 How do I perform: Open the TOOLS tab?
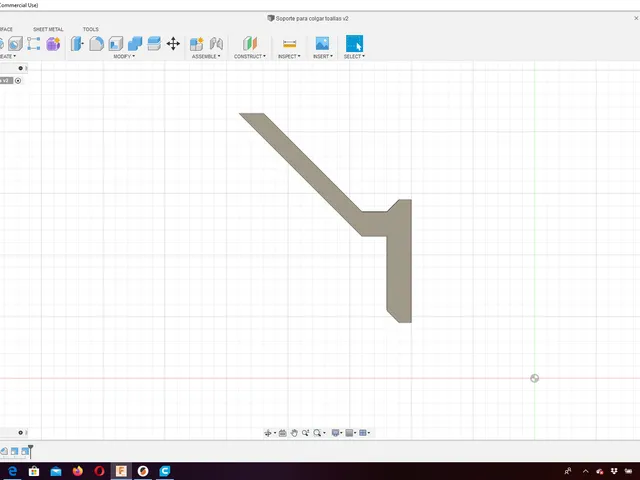91,29
